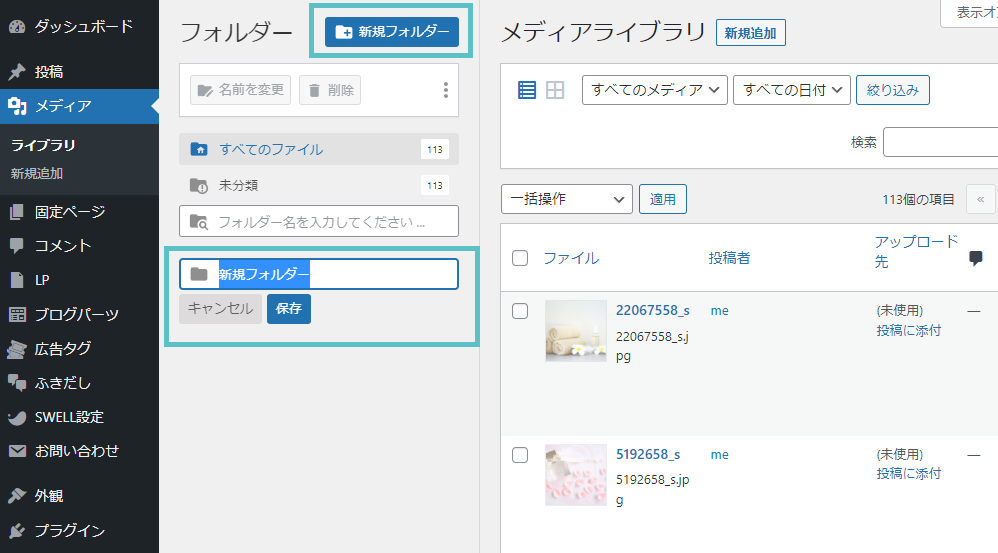Image resolution: width=998 pixels, height=553 pixels.
Task: Open folder options three-dot menu
Action: (446, 90)
